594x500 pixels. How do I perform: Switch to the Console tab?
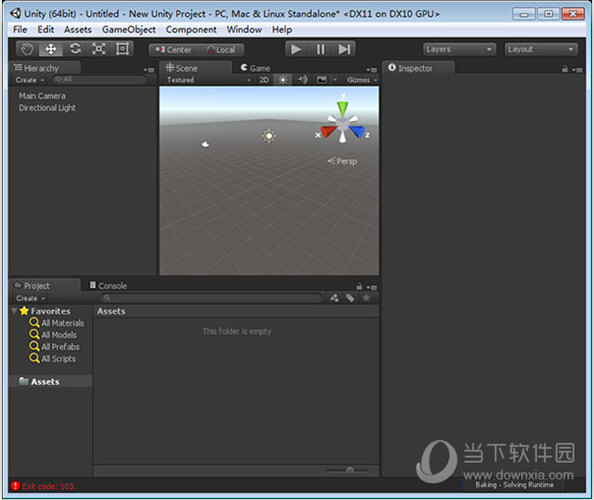[108, 286]
